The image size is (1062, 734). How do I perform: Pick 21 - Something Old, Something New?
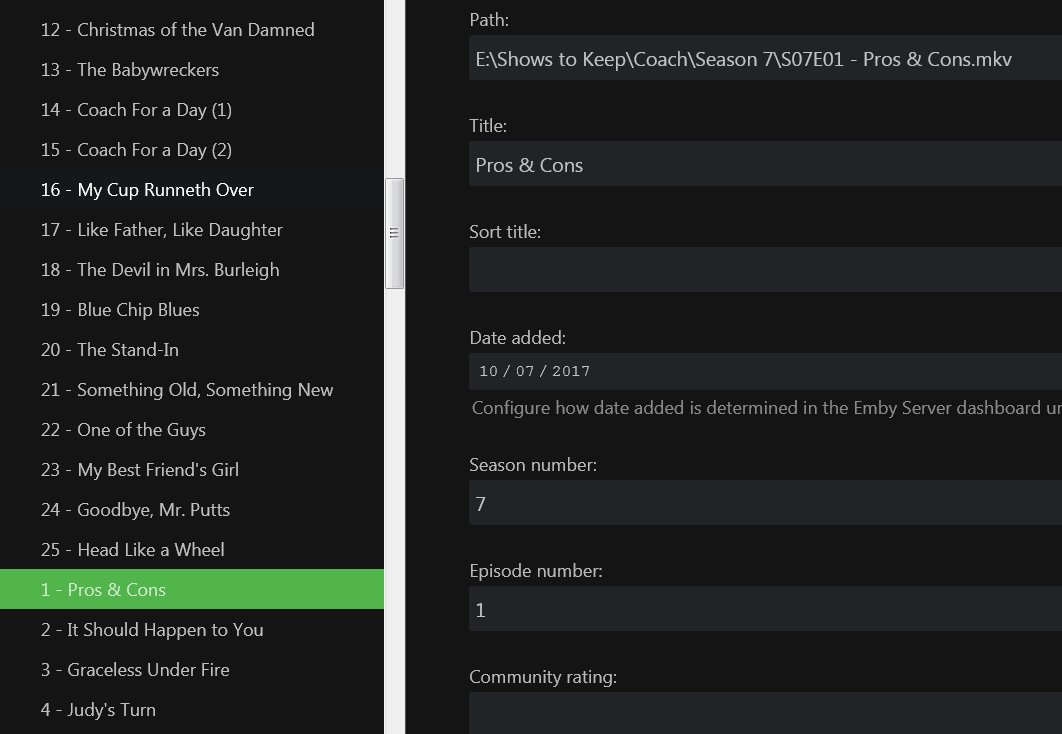[x=187, y=390]
